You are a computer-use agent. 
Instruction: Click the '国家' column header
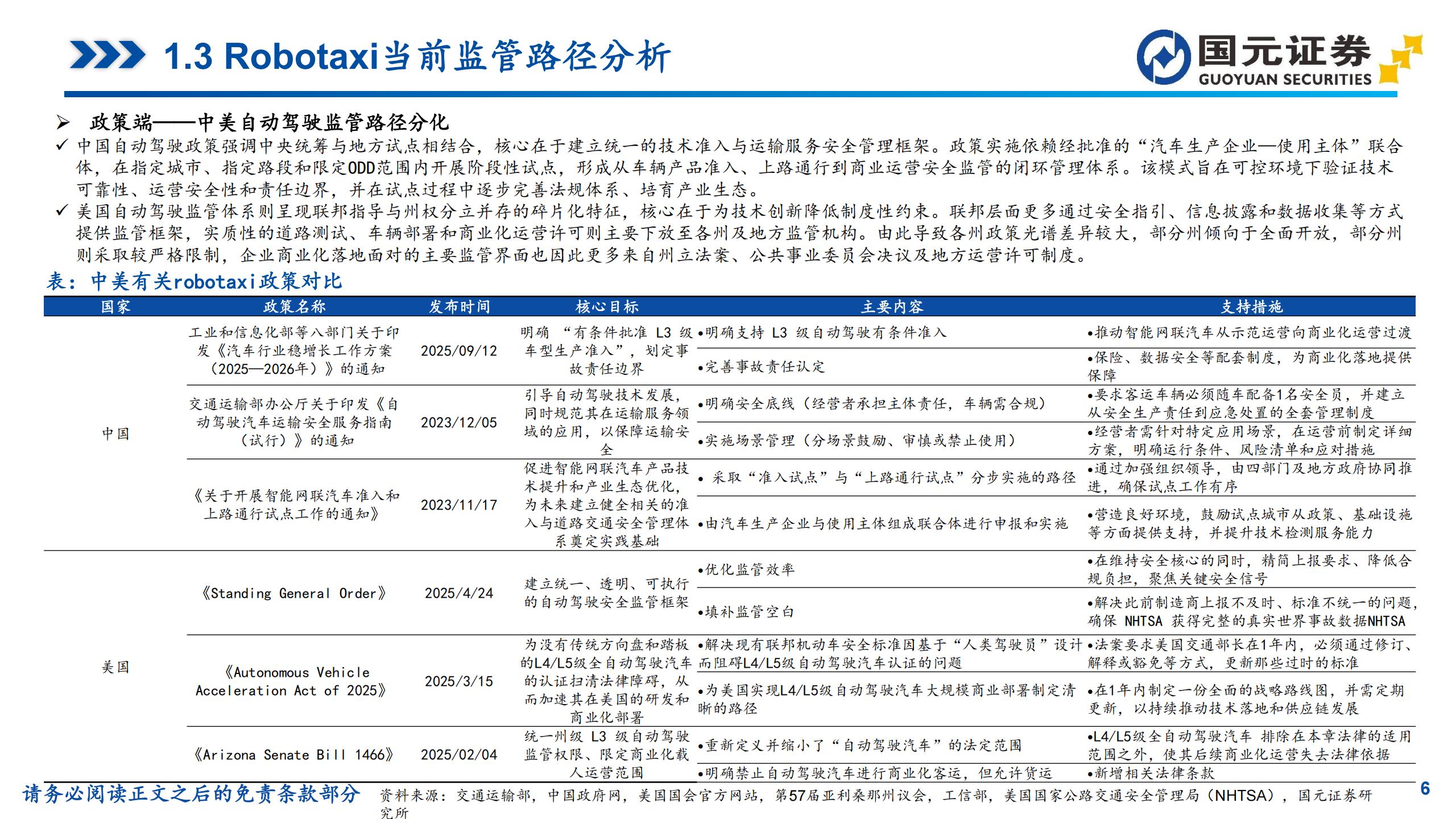(x=115, y=307)
